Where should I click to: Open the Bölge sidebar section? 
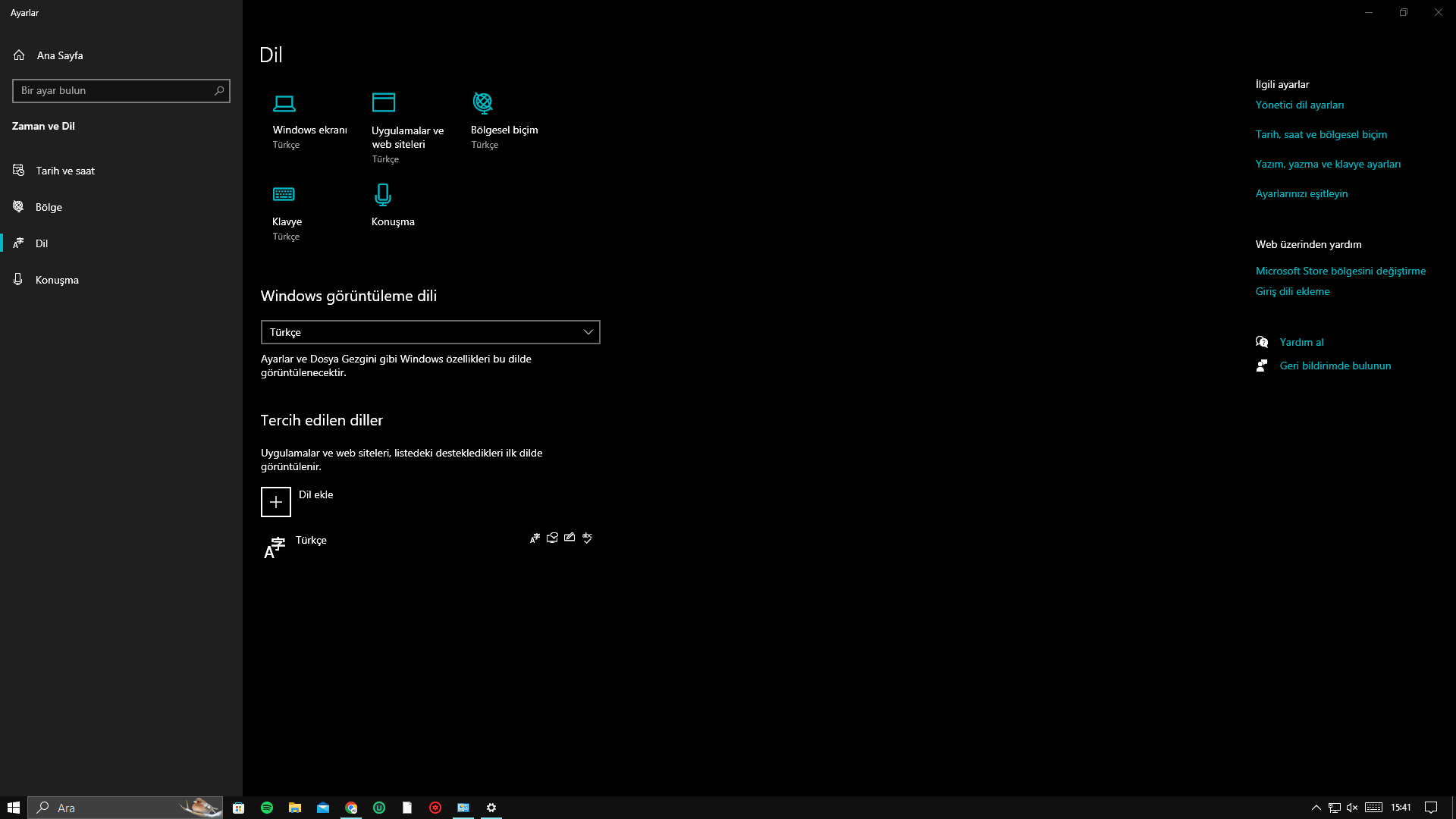tap(49, 207)
